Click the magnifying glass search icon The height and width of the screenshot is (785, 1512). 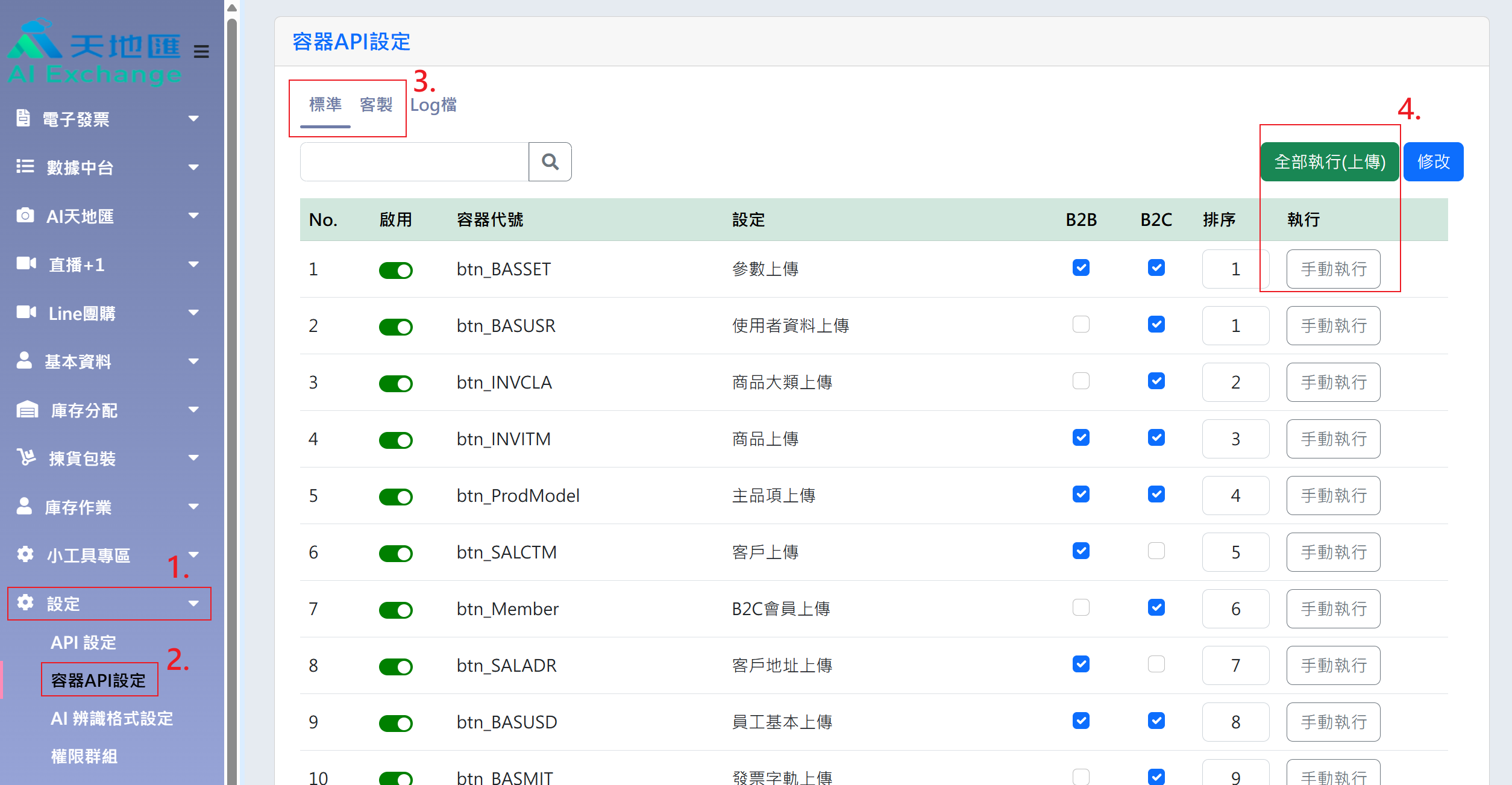pyautogui.click(x=550, y=161)
